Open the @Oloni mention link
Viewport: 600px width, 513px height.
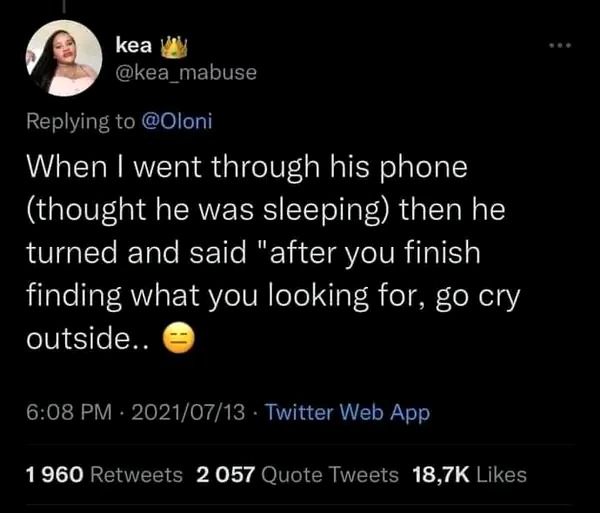click(177, 121)
